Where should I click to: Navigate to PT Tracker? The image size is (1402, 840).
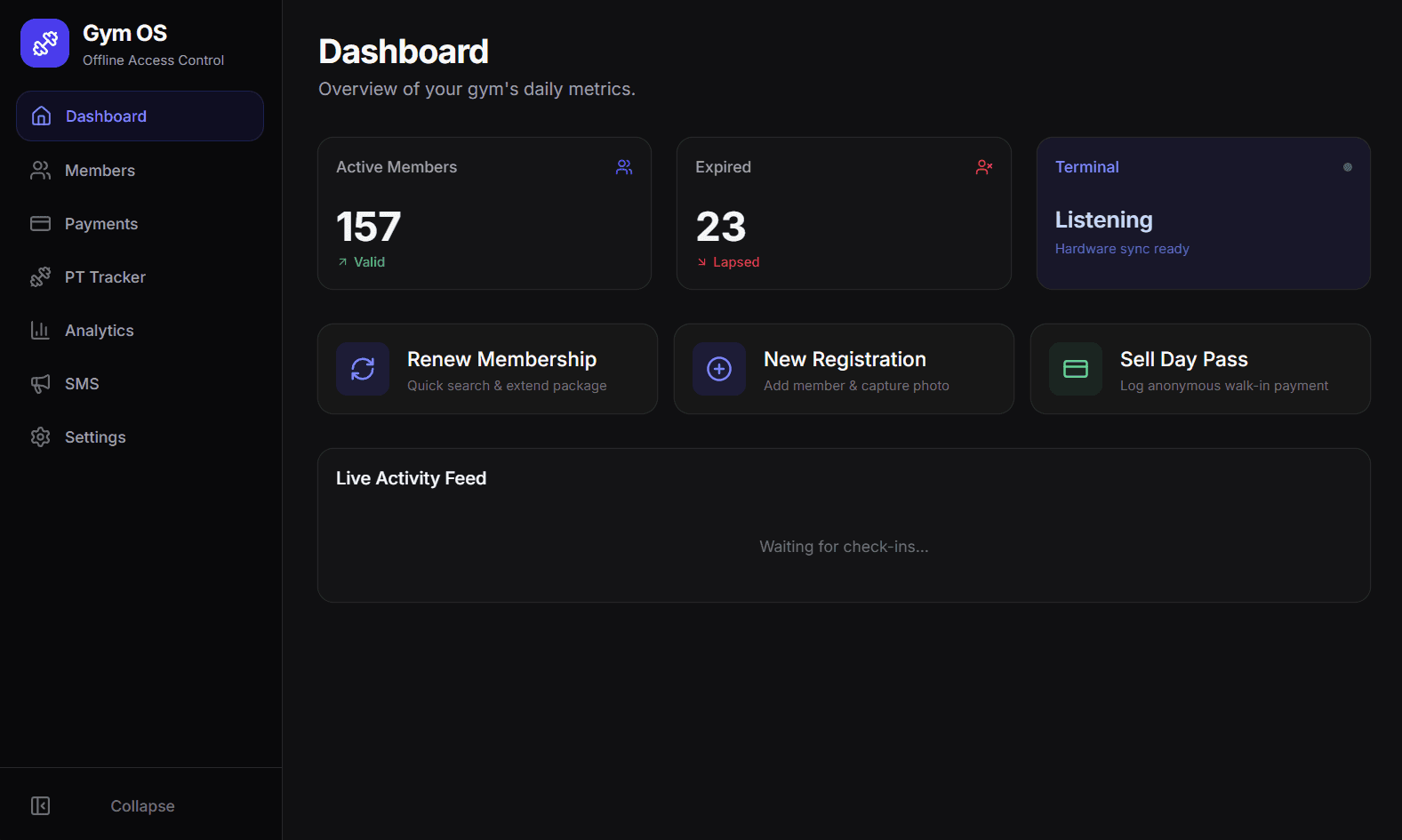140,277
